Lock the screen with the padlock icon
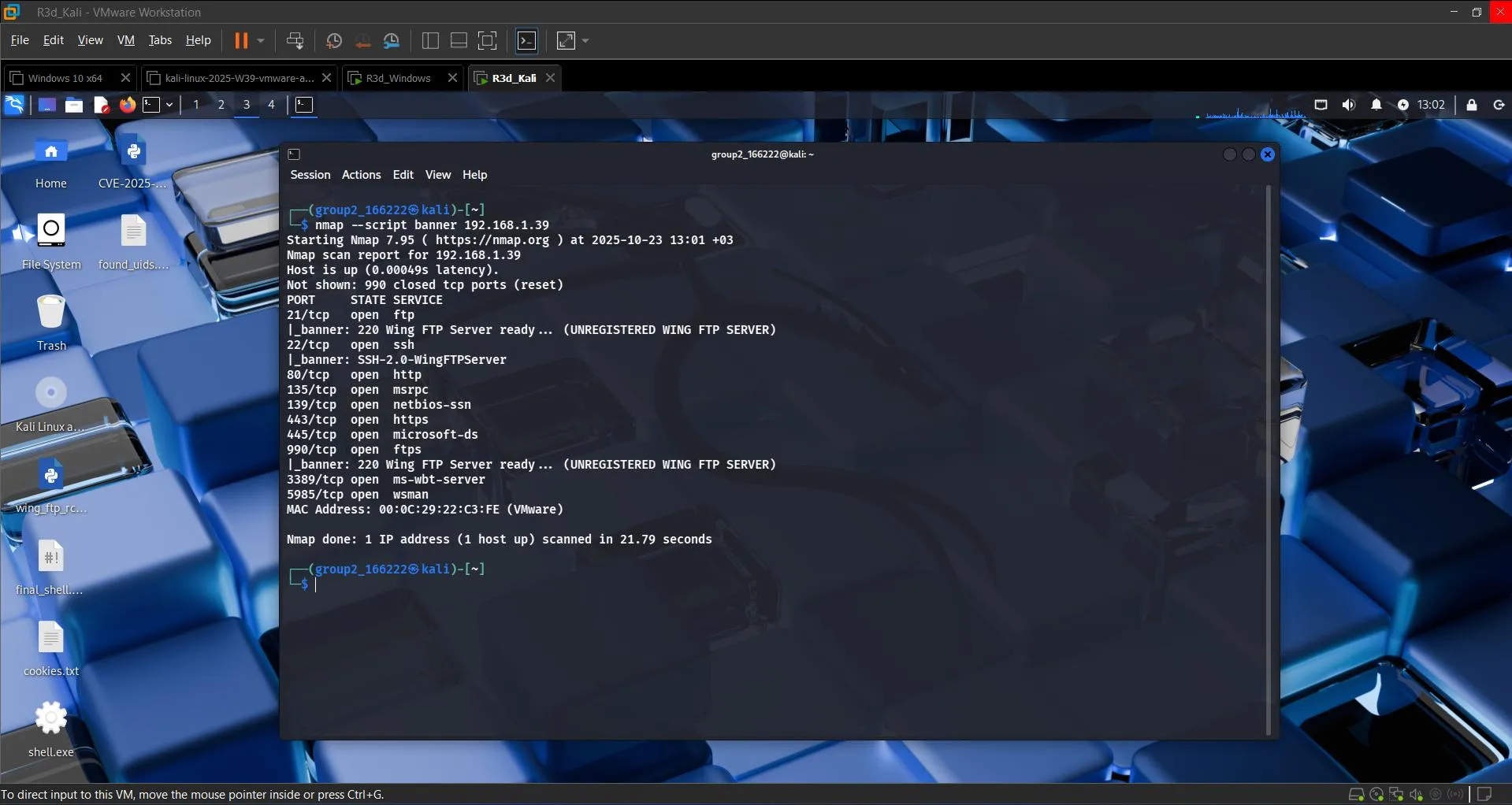1512x805 pixels. click(x=1472, y=105)
